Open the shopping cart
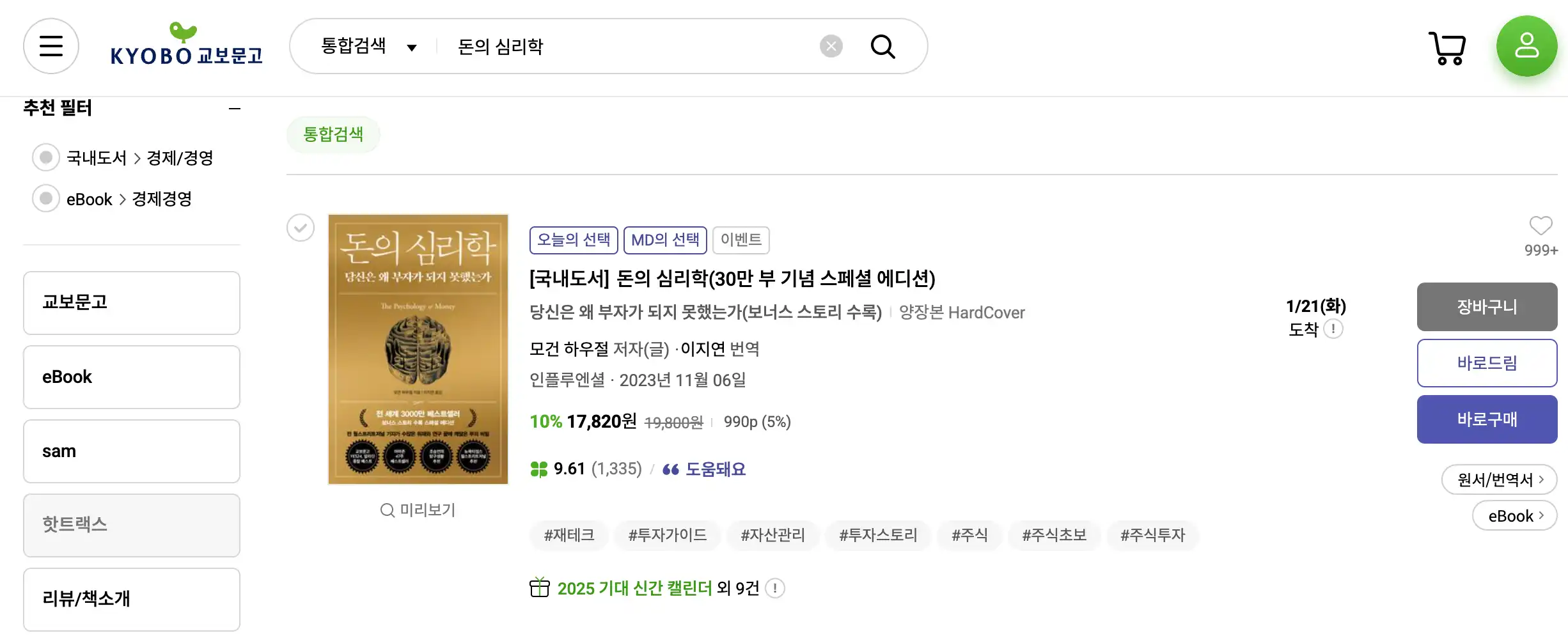Viewport: 1568px width, 638px height. pyautogui.click(x=1447, y=47)
